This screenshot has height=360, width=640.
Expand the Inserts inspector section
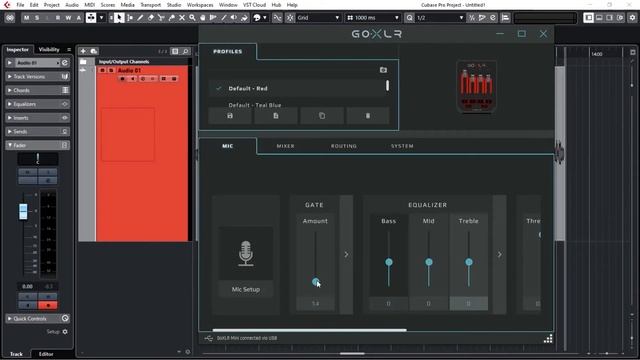tap(37, 118)
